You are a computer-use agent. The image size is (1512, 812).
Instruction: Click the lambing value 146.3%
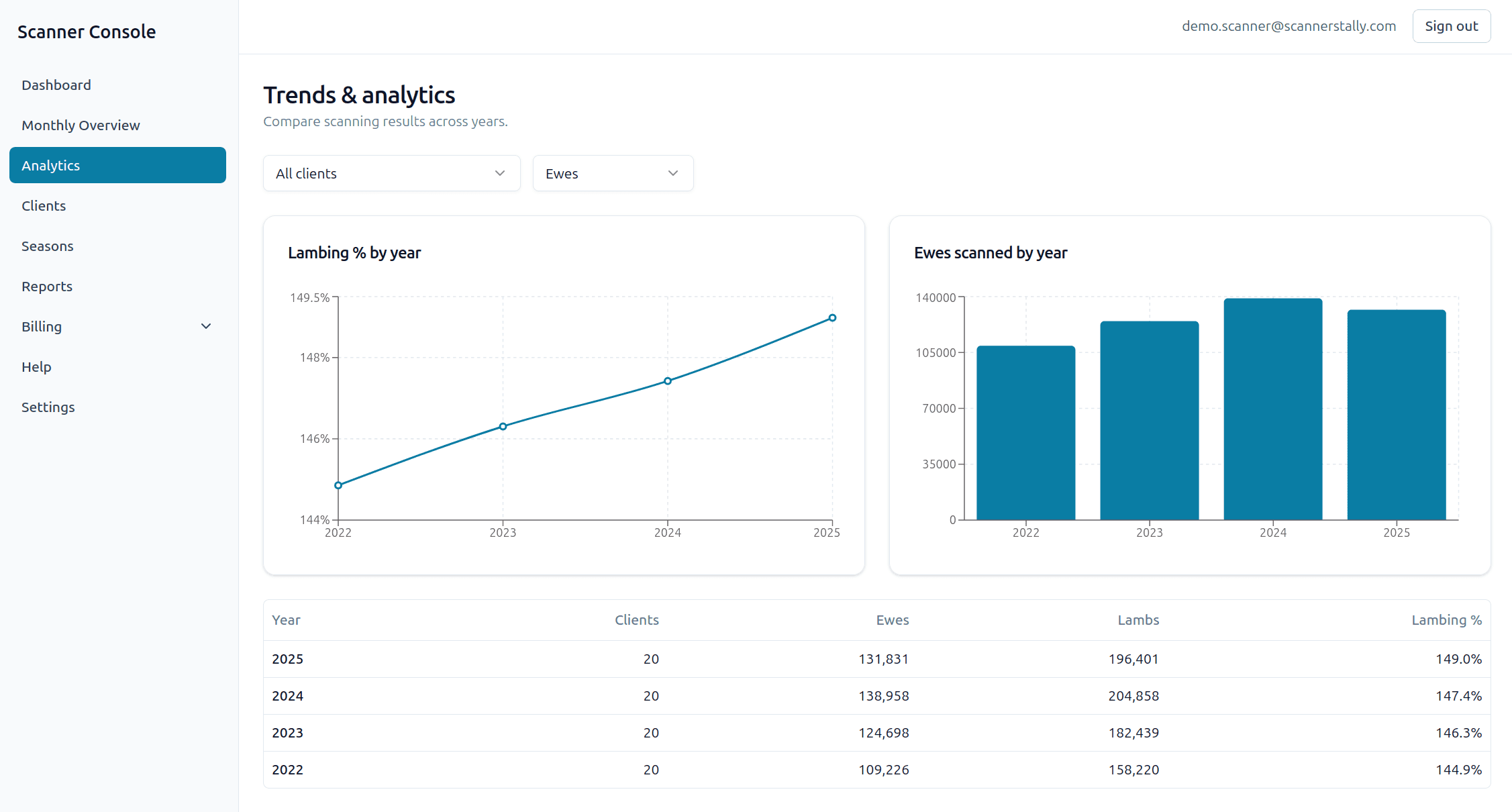coord(1458,733)
